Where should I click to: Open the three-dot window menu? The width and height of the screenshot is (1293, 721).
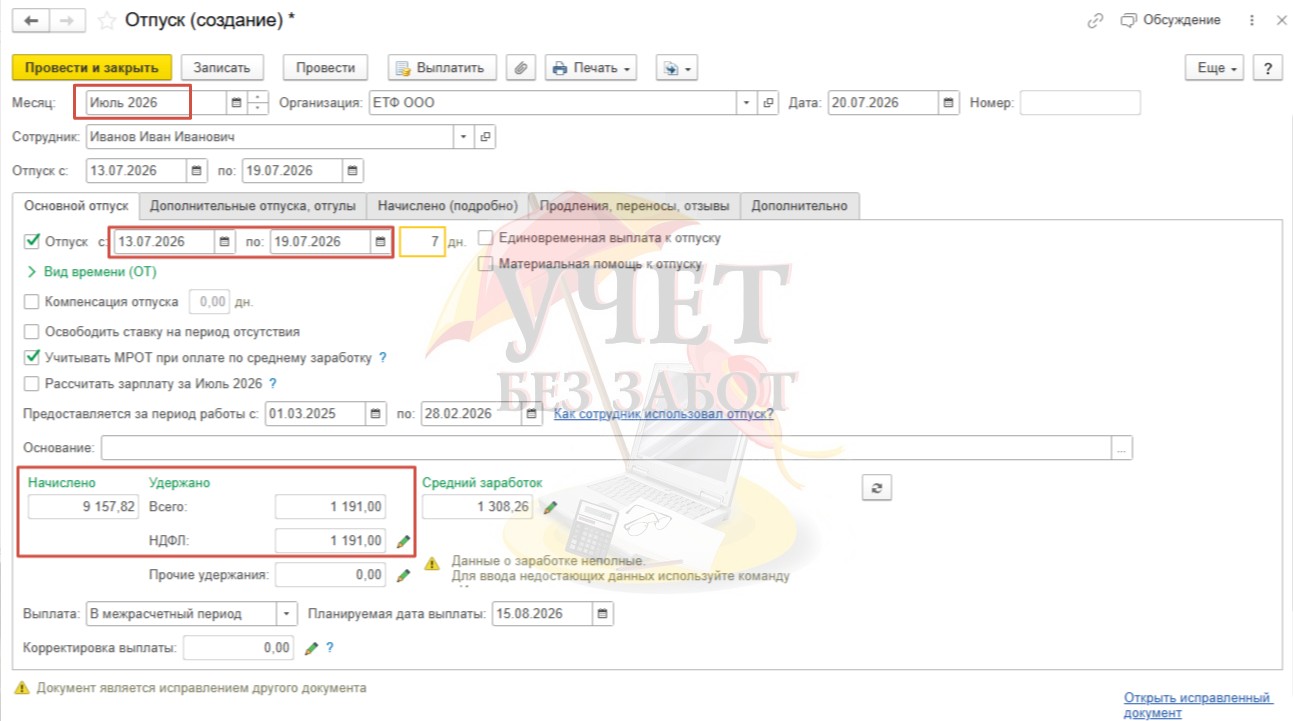(1252, 20)
